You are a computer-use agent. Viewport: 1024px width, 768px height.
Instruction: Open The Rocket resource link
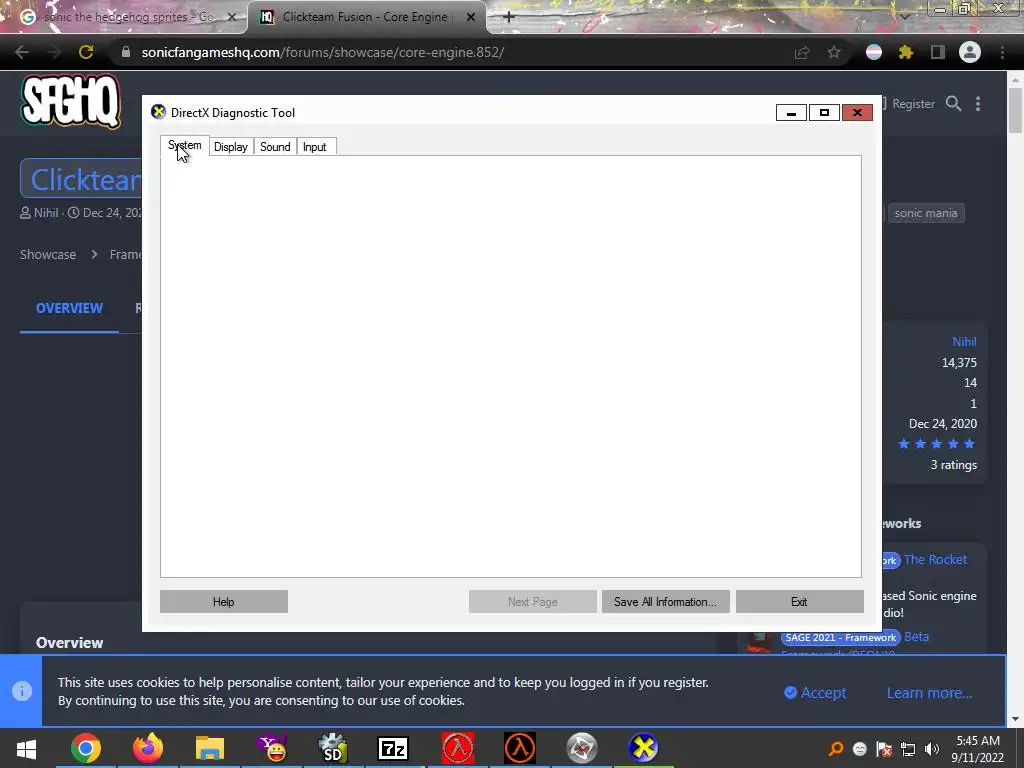(x=935, y=560)
